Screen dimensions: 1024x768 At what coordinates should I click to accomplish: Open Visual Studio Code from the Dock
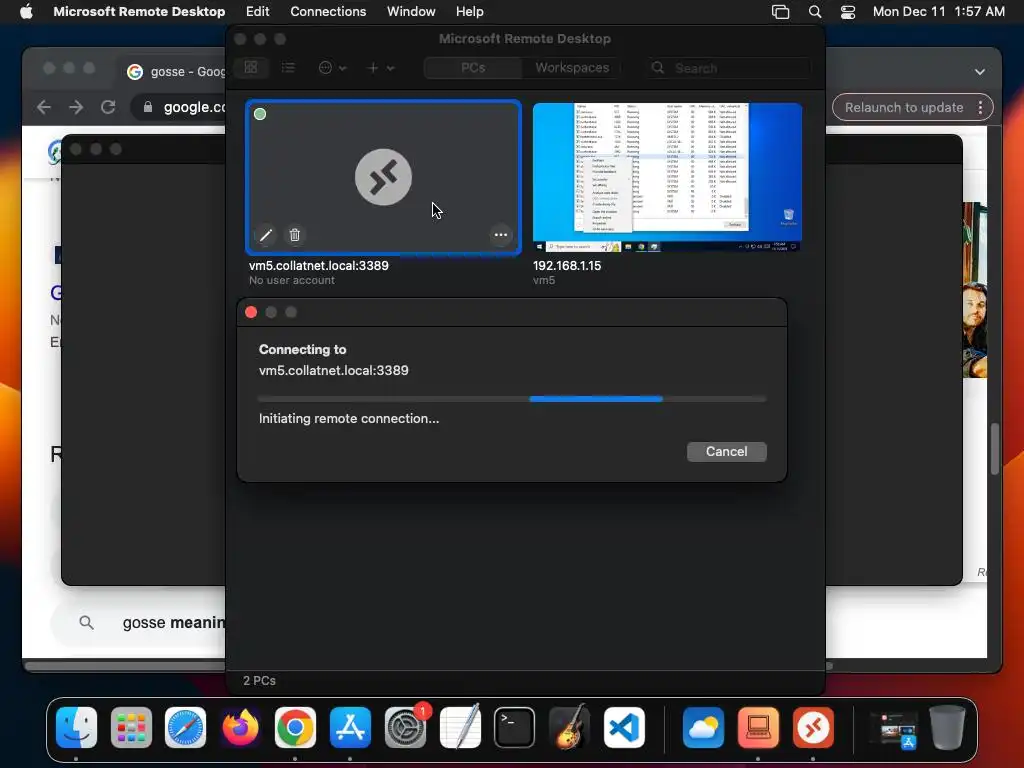pyautogui.click(x=624, y=727)
